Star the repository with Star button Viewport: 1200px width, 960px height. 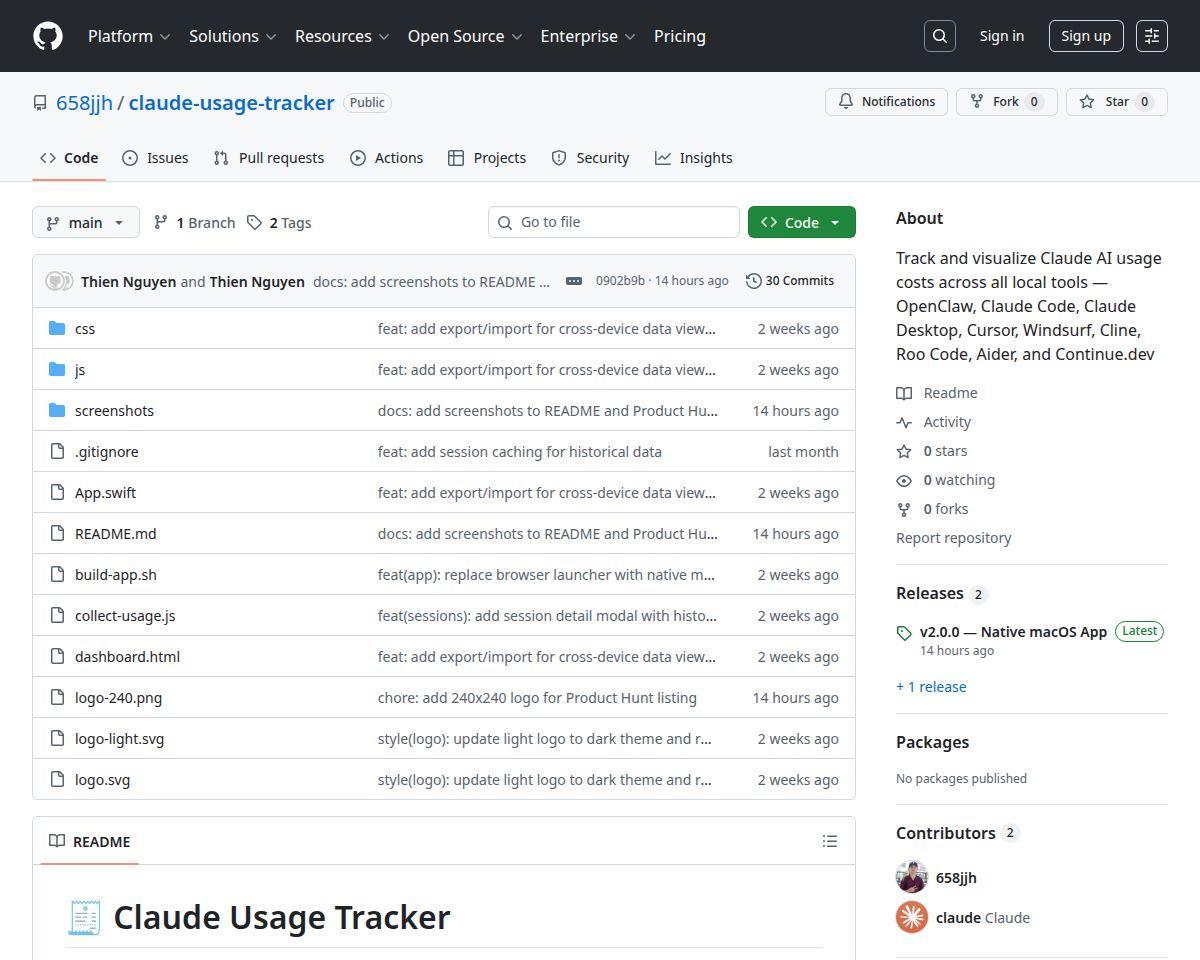click(1117, 102)
